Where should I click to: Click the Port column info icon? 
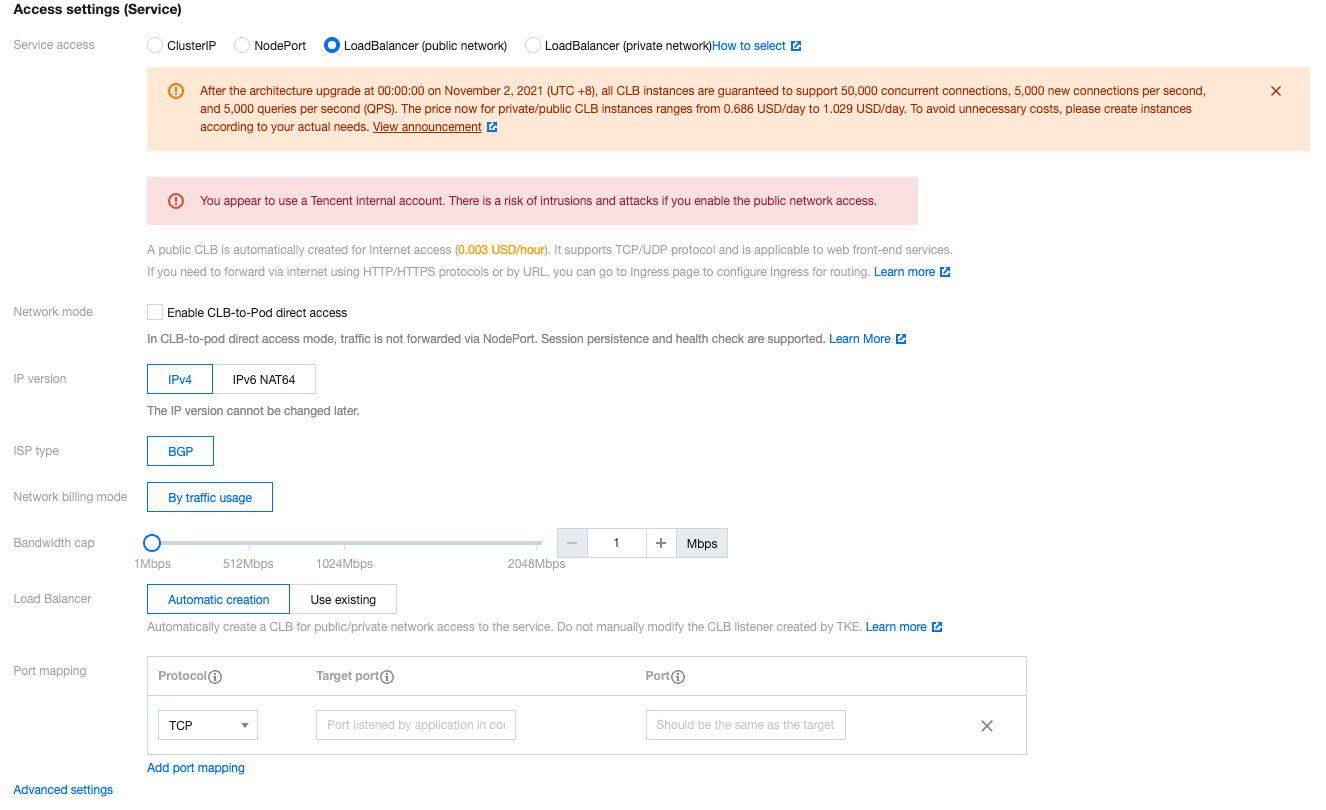[678, 677]
